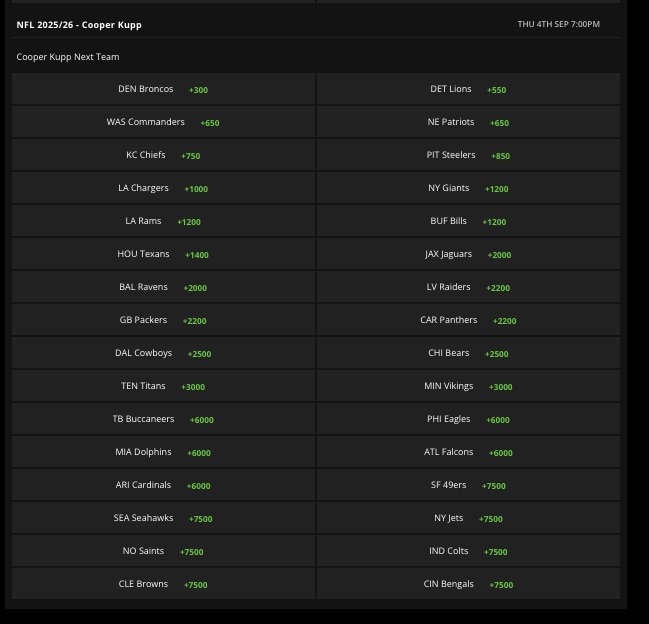Viewport: 649px width, 624px height.
Task: Pick LA Rams +1200 bet
Action: [163, 221]
